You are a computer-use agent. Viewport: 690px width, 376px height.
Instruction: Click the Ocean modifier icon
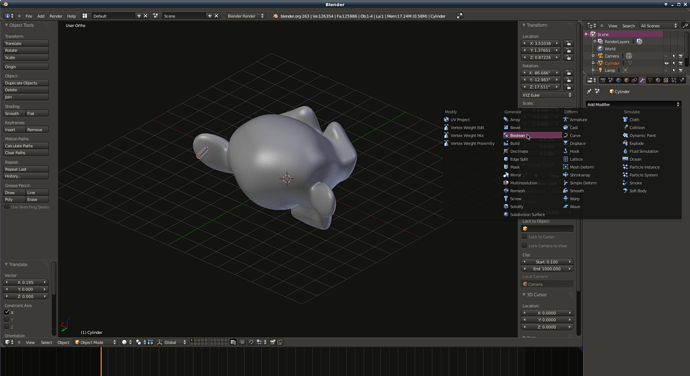pos(625,159)
